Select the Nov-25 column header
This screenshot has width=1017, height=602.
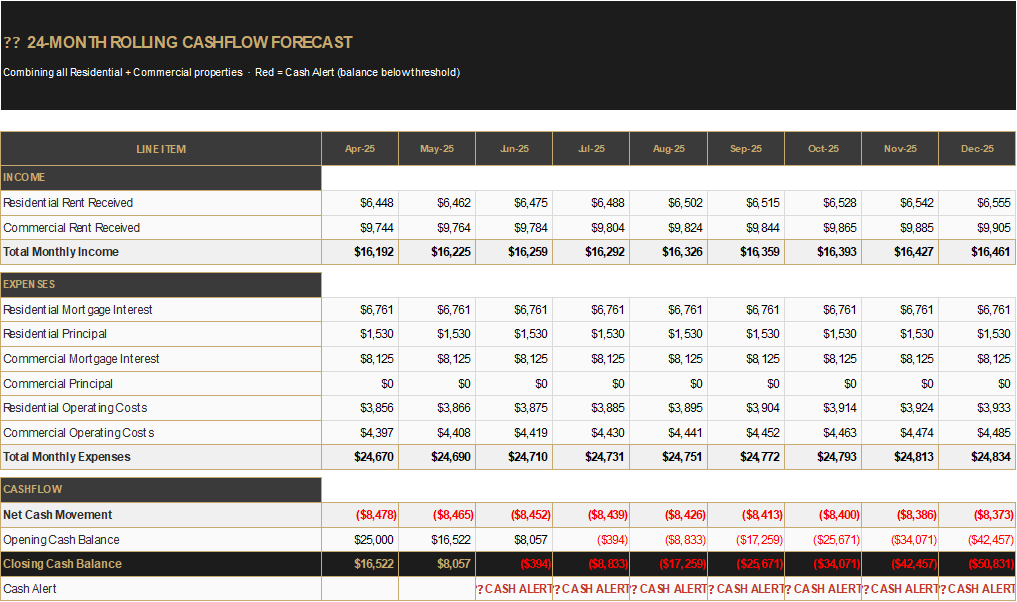point(900,149)
